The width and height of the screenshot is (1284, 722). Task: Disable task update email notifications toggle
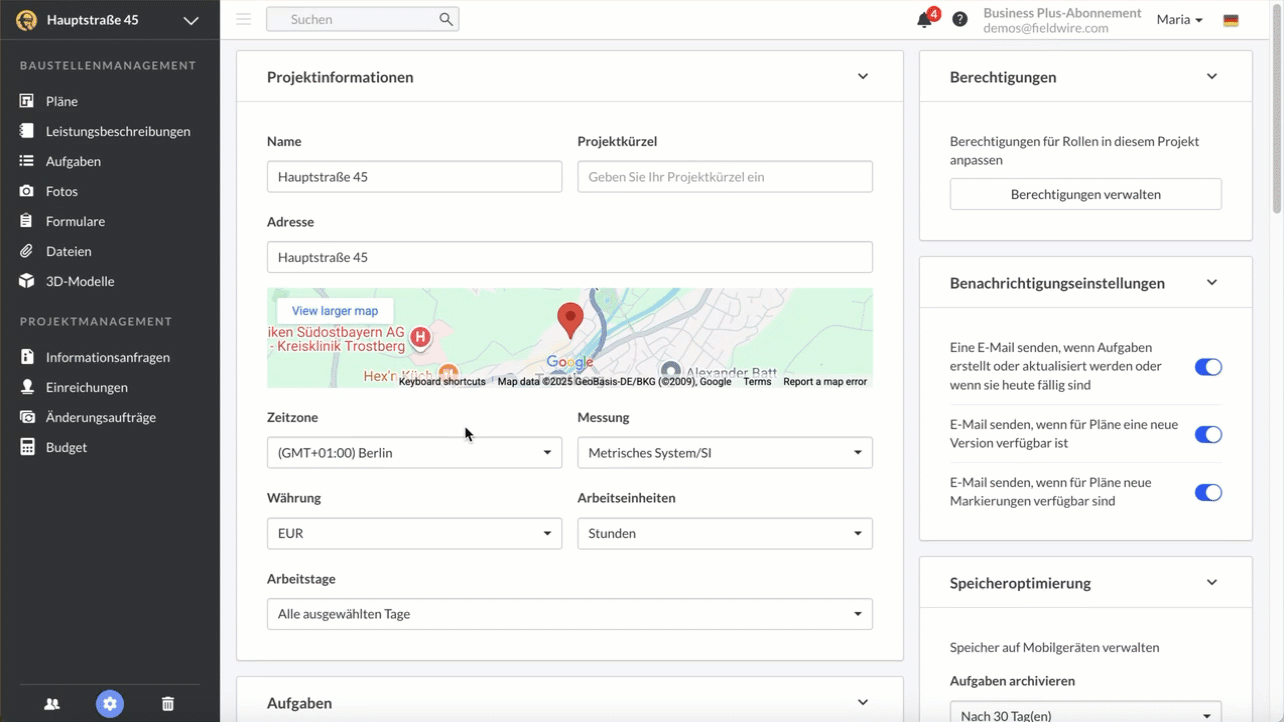coord(1208,367)
